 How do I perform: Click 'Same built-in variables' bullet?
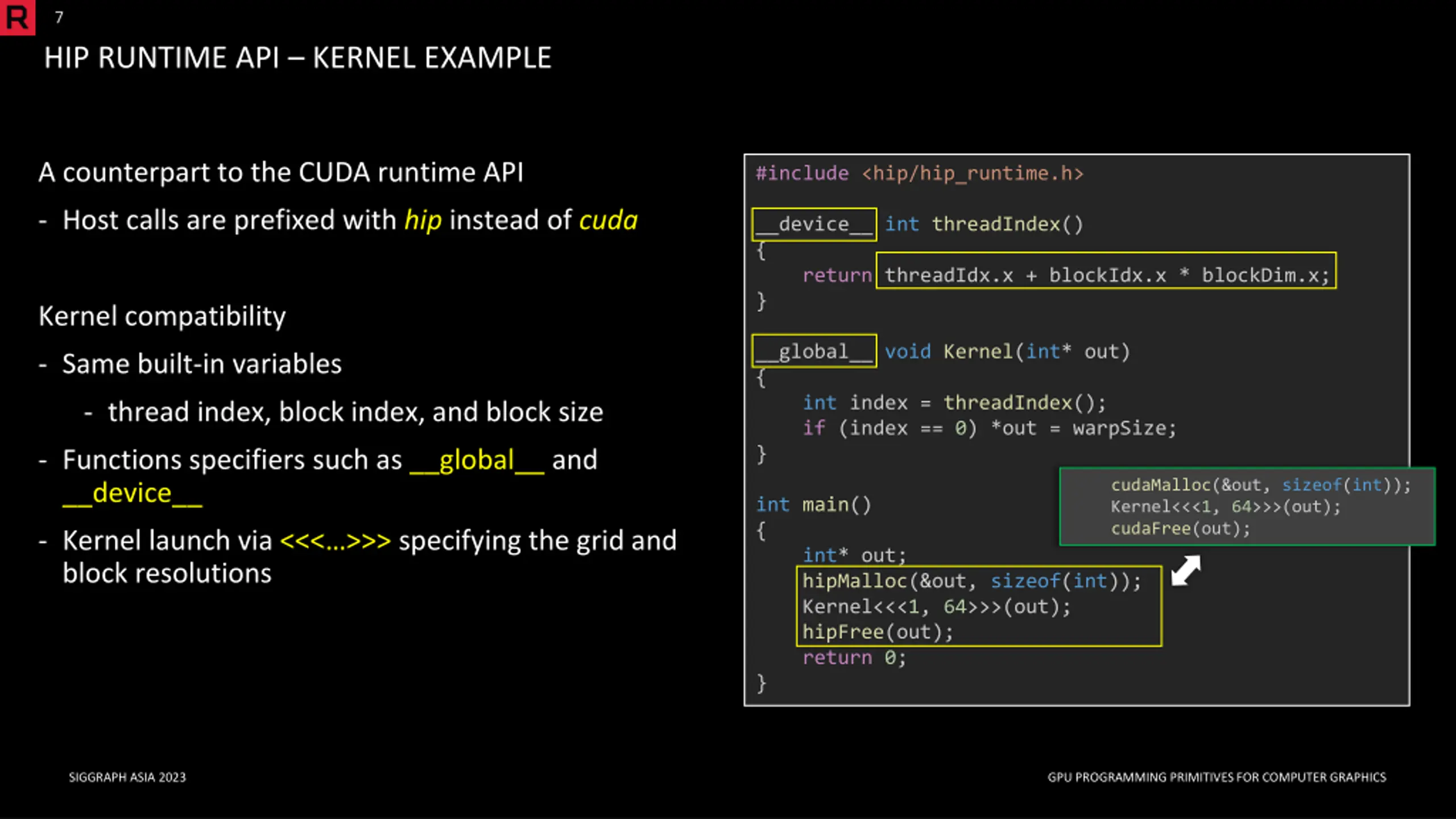202,364
